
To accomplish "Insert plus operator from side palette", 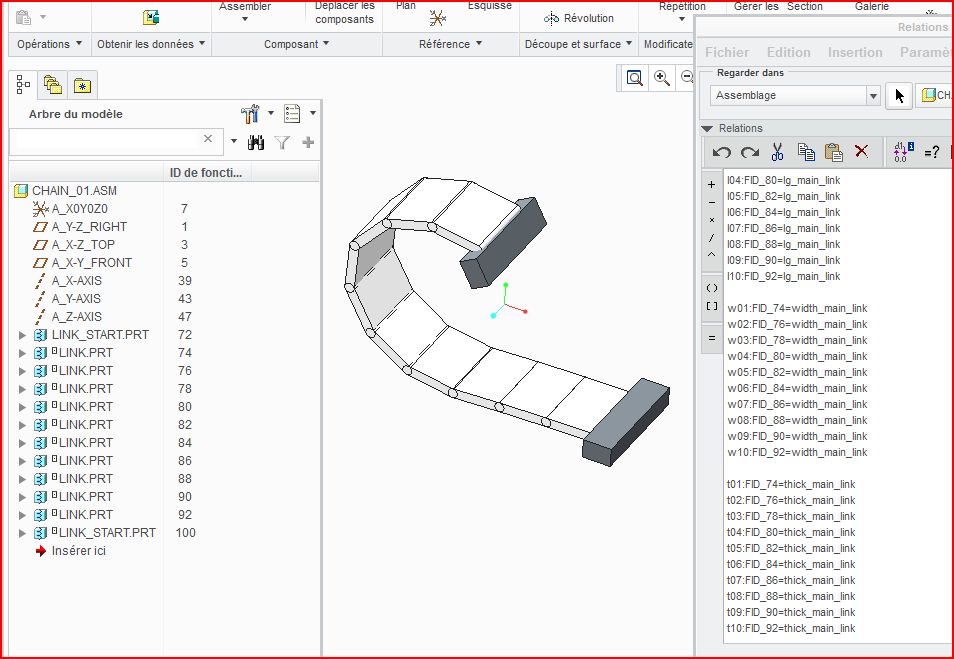I will click(712, 185).
